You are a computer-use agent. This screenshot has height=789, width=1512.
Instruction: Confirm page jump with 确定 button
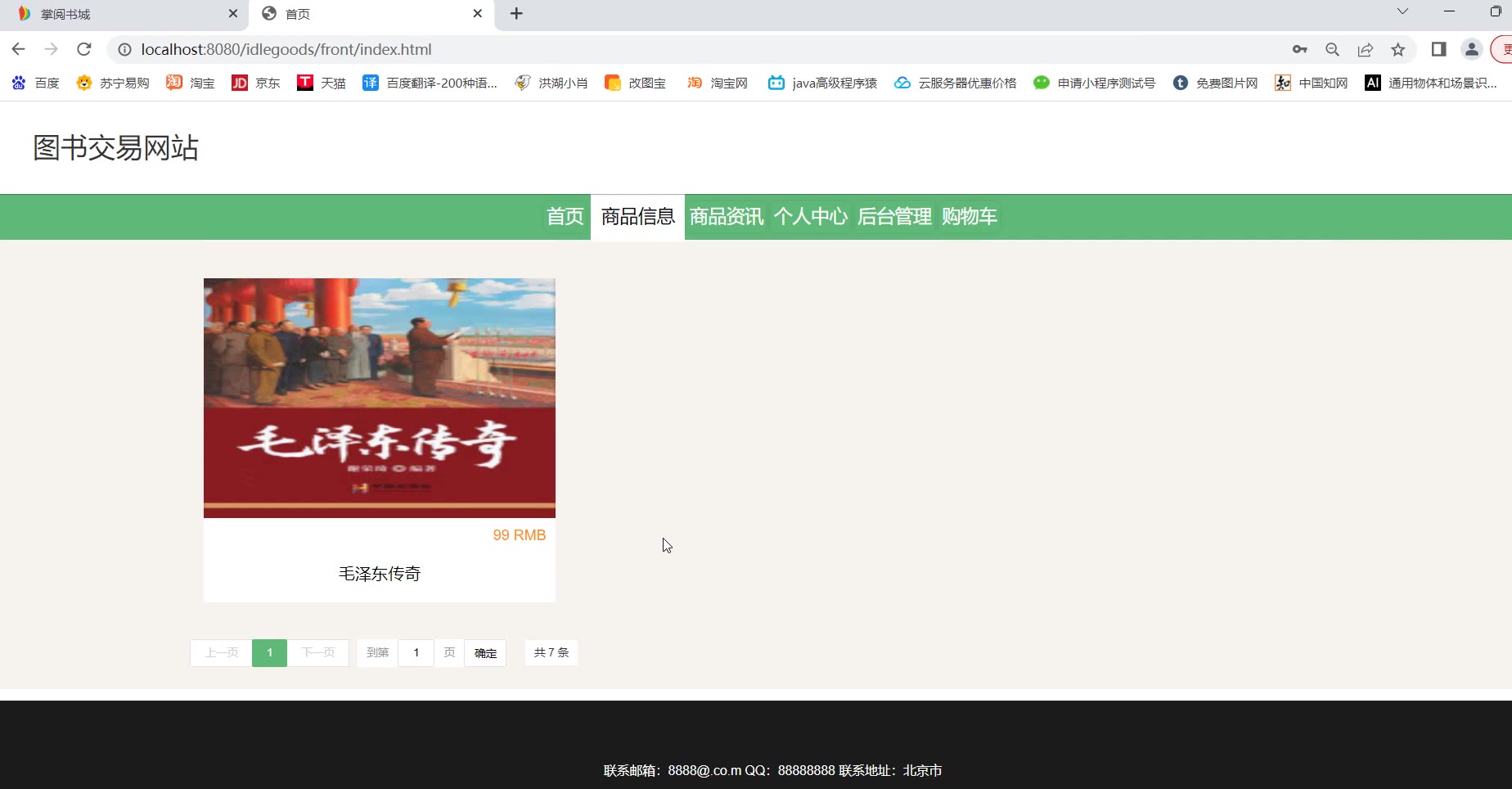click(x=485, y=653)
